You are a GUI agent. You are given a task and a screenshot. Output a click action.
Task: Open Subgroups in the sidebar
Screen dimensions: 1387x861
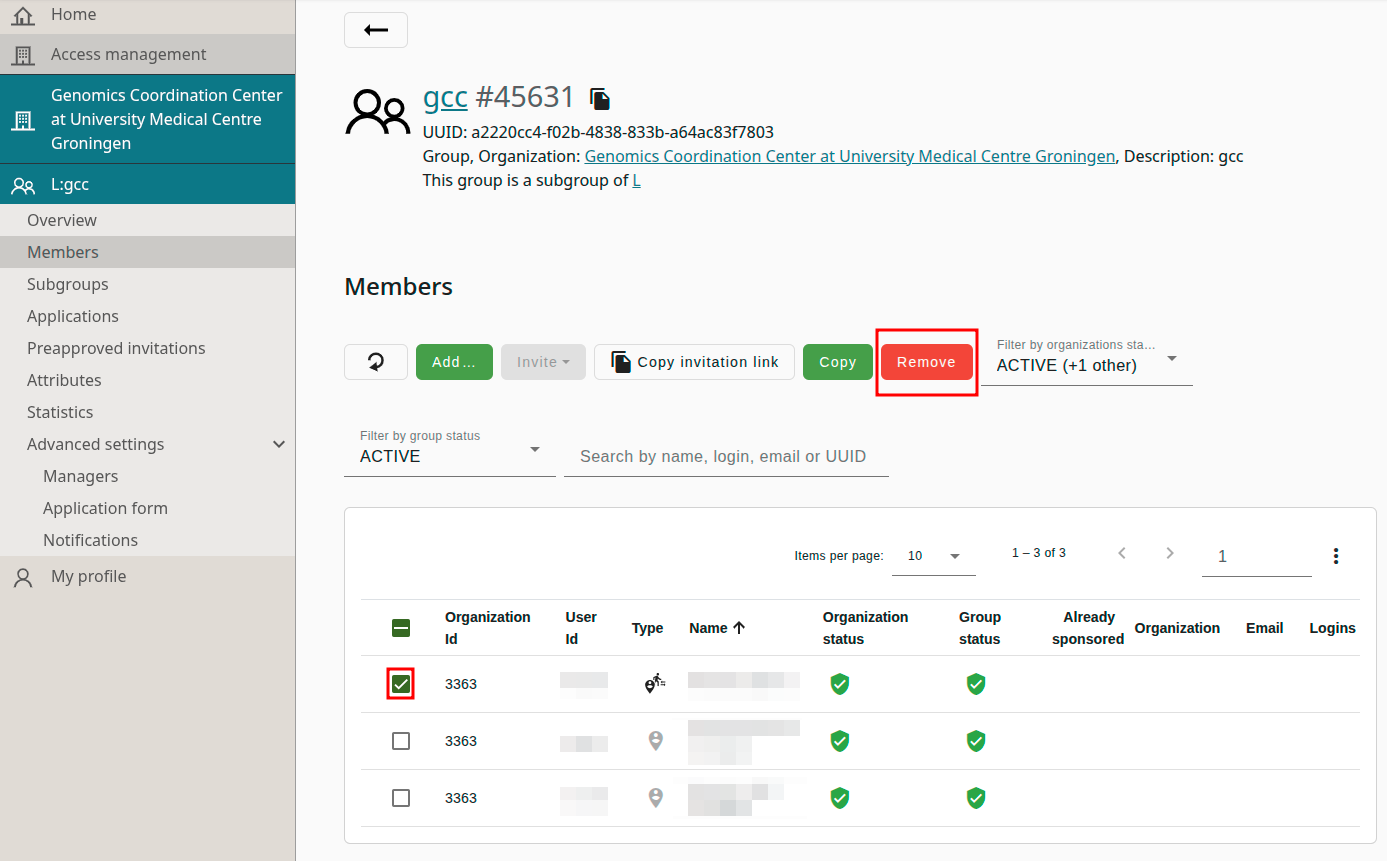click(x=68, y=284)
